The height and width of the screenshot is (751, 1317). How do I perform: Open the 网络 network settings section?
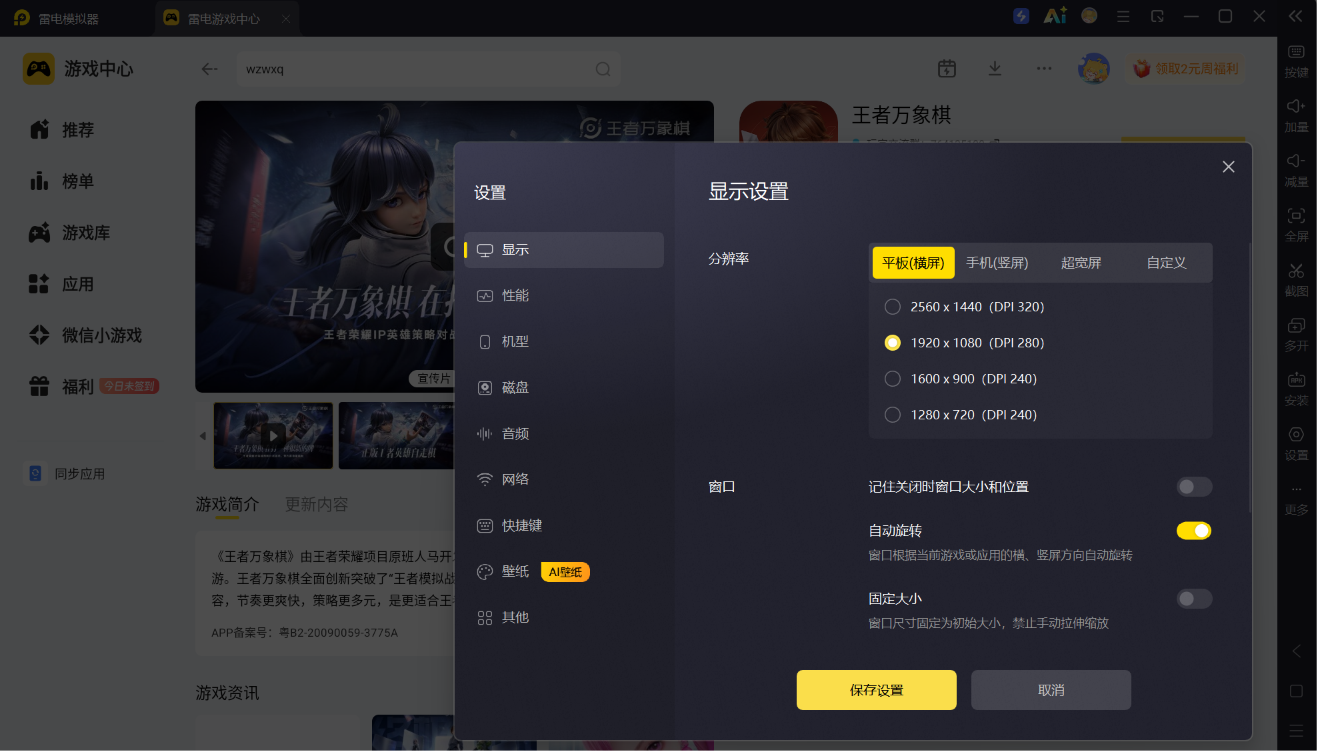pyautogui.click(x=564, y=480)
